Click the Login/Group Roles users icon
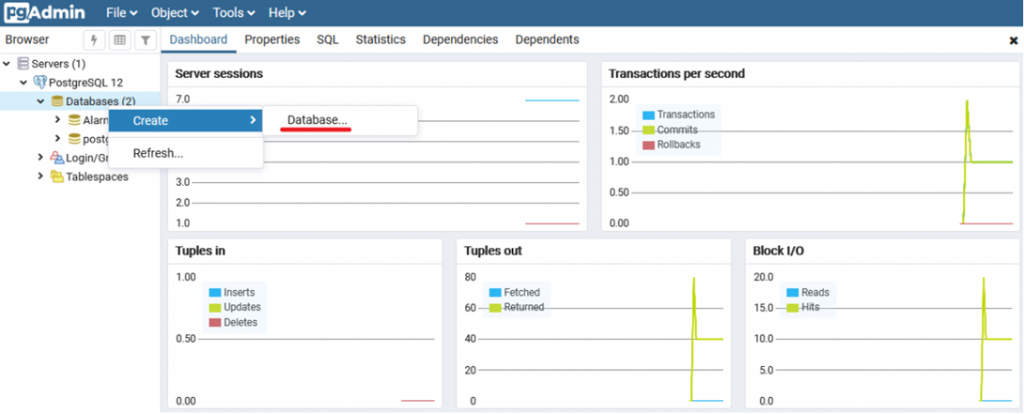 [x=57, y=158]
